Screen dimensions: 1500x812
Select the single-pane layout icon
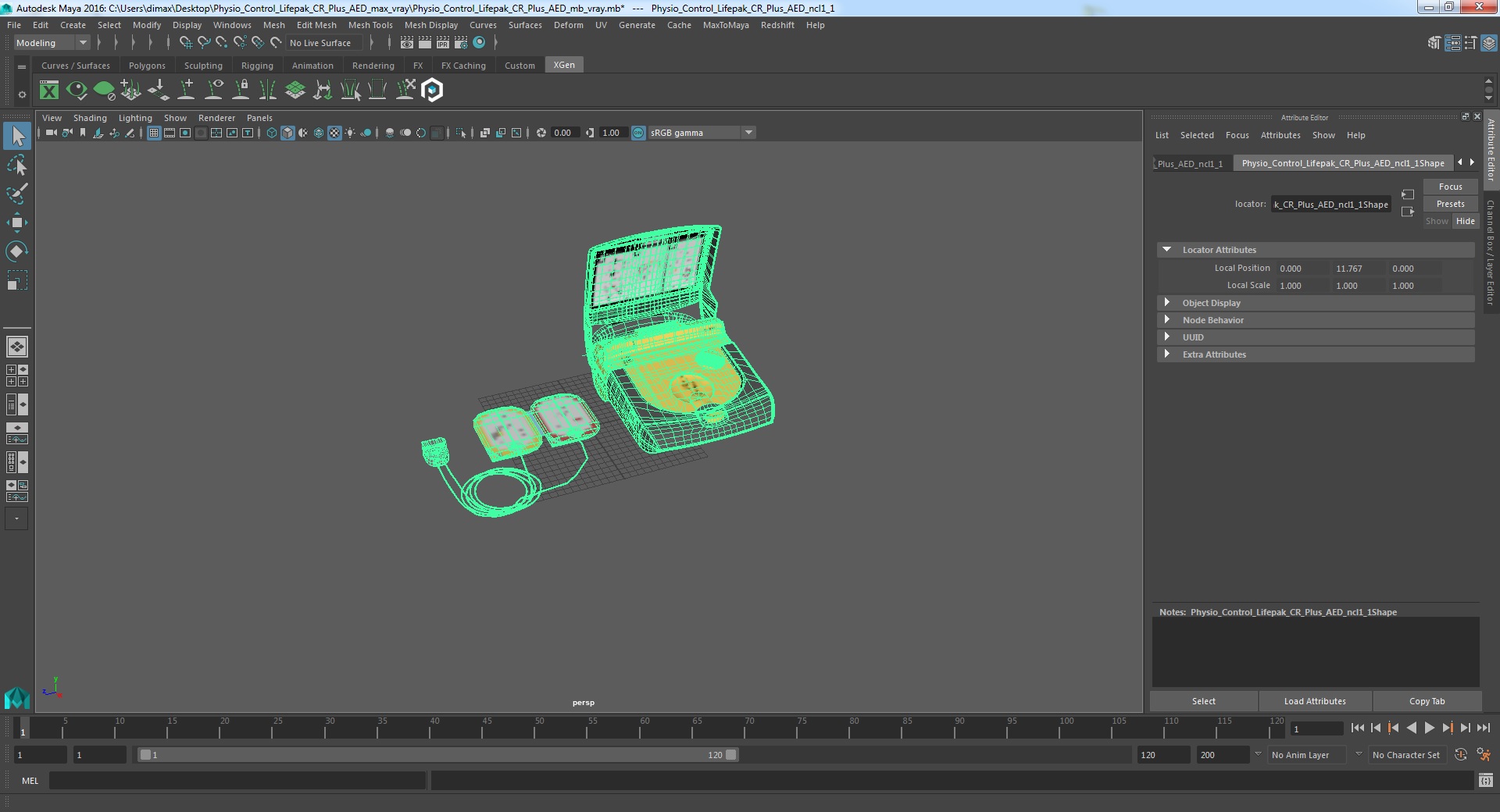coord(17,347)
